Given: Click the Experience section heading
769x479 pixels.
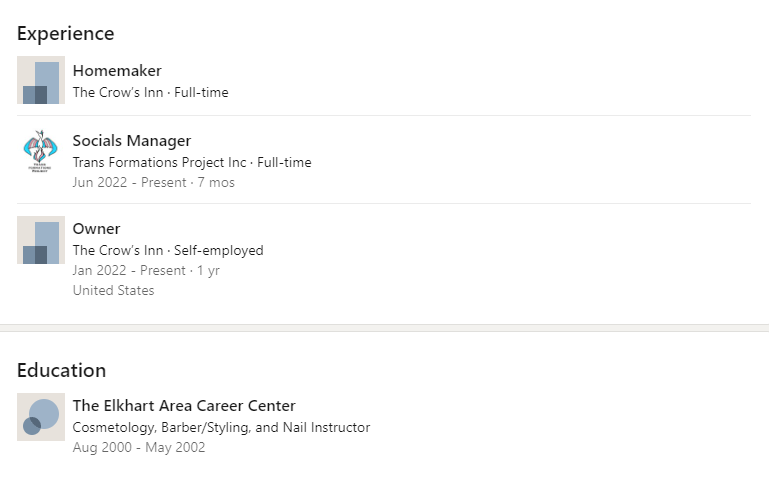Looking at the screenshot, I should (66, 34).
